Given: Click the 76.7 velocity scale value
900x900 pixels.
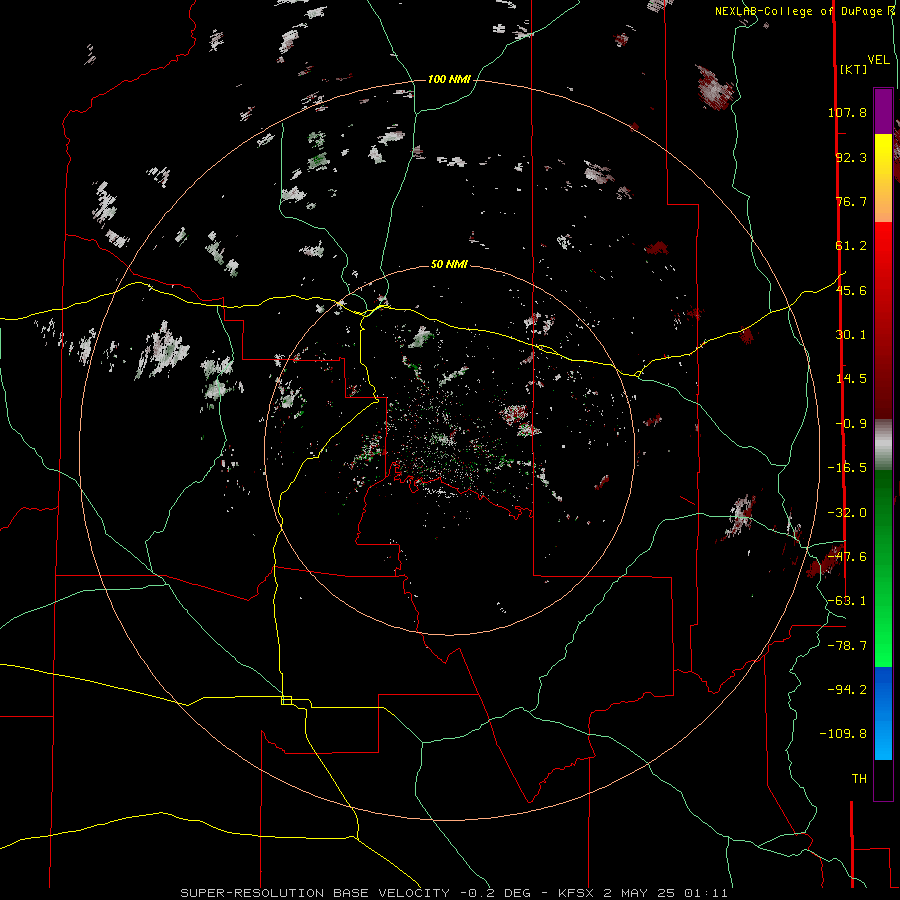Looking at the screenshot, I should click(851, 201).
